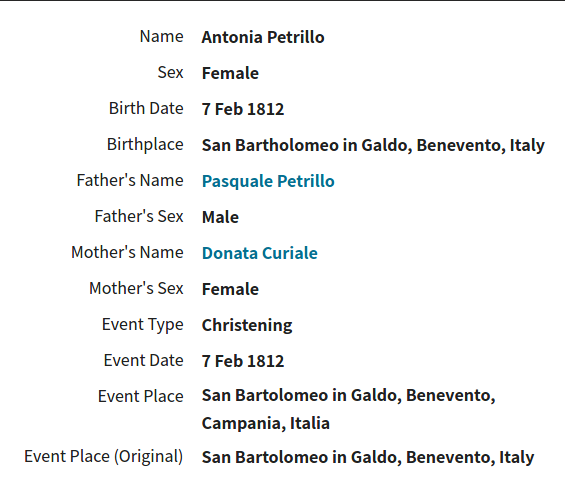Click the Event Date value 7 Feb 1812

tap(243, 361)
